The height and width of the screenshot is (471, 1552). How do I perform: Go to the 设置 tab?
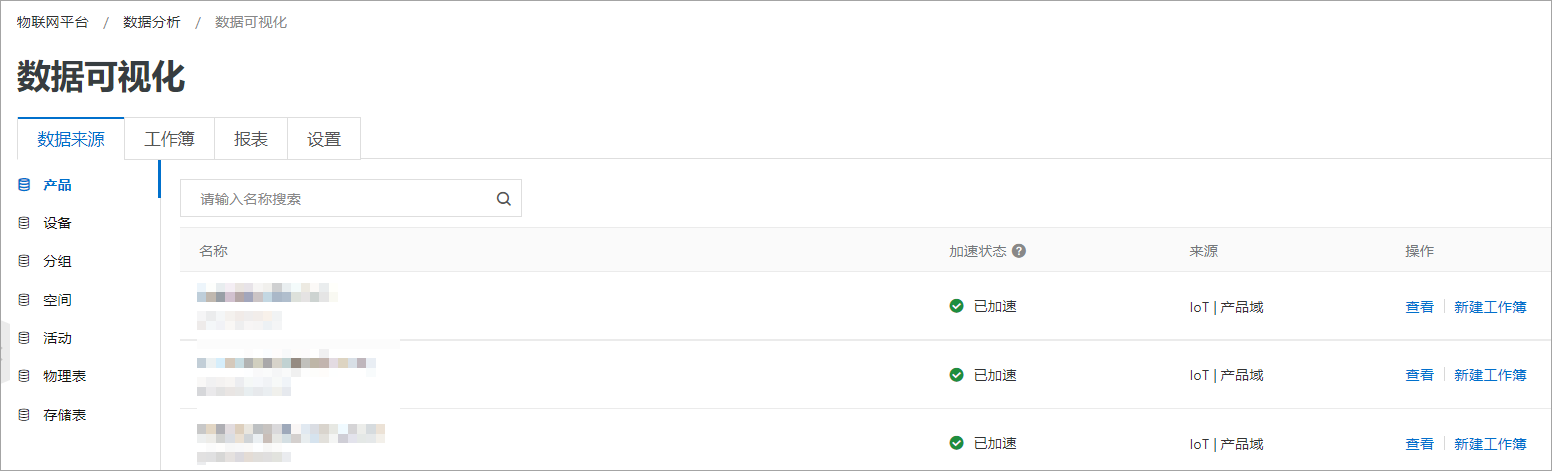coord(324,139)
